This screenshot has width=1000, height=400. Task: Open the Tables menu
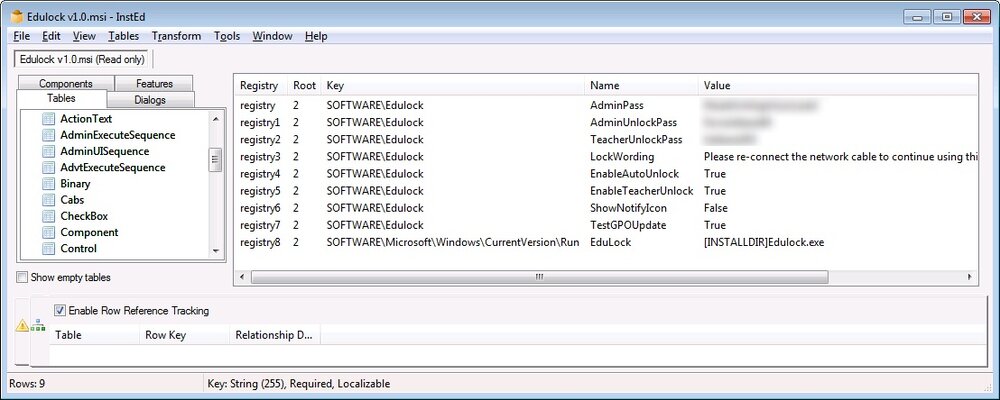click(x=124, y=36)
